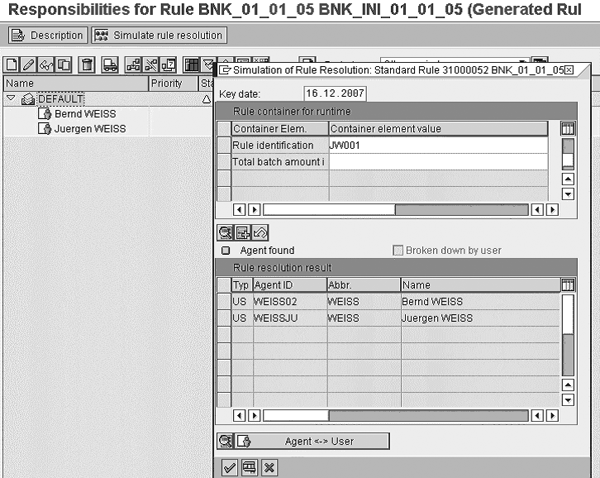Screen dimensions: 600x478
Task: Click the Rule identification cell
Action: [280, 145]
